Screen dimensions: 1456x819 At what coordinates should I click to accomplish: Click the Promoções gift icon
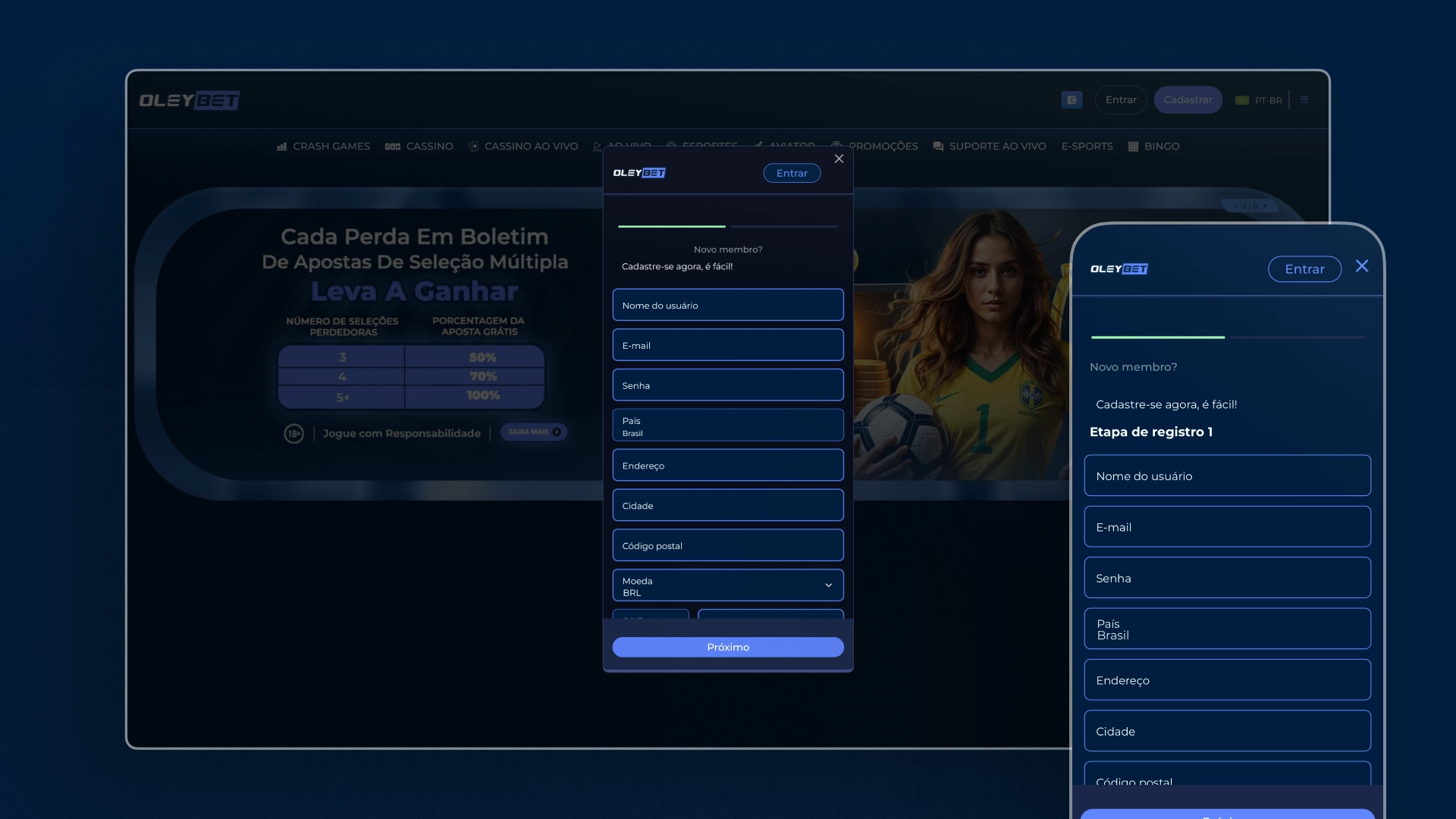(x=836, y=146)
